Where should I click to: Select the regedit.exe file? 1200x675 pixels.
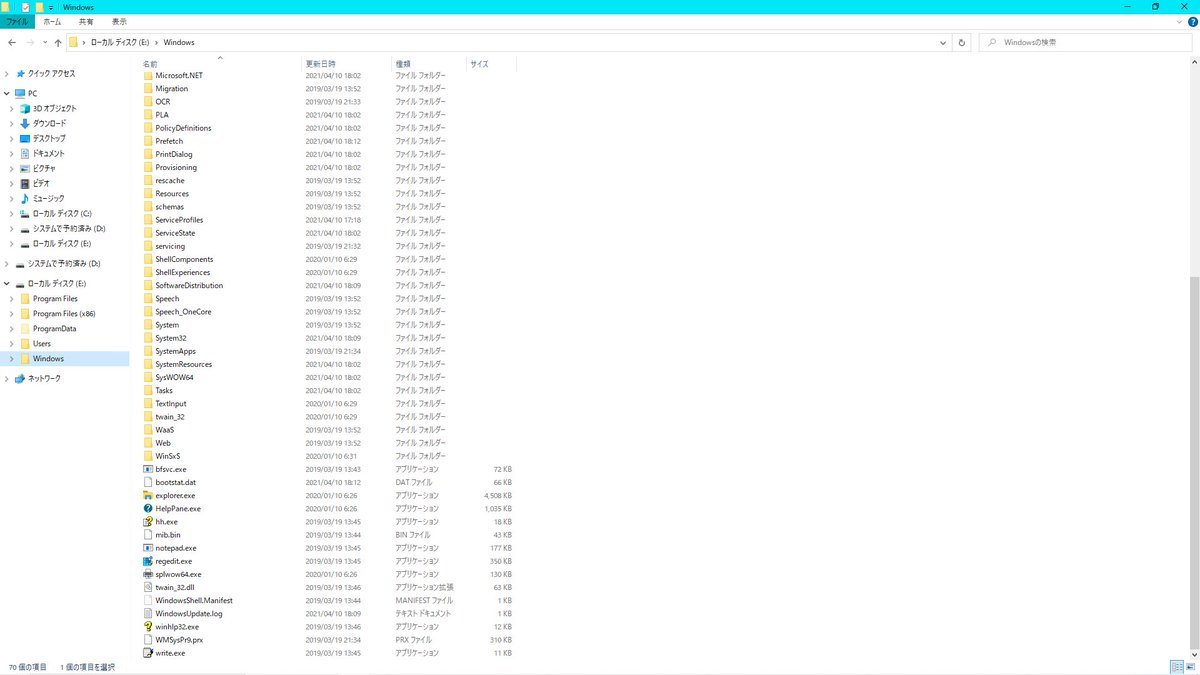[174, 561]
